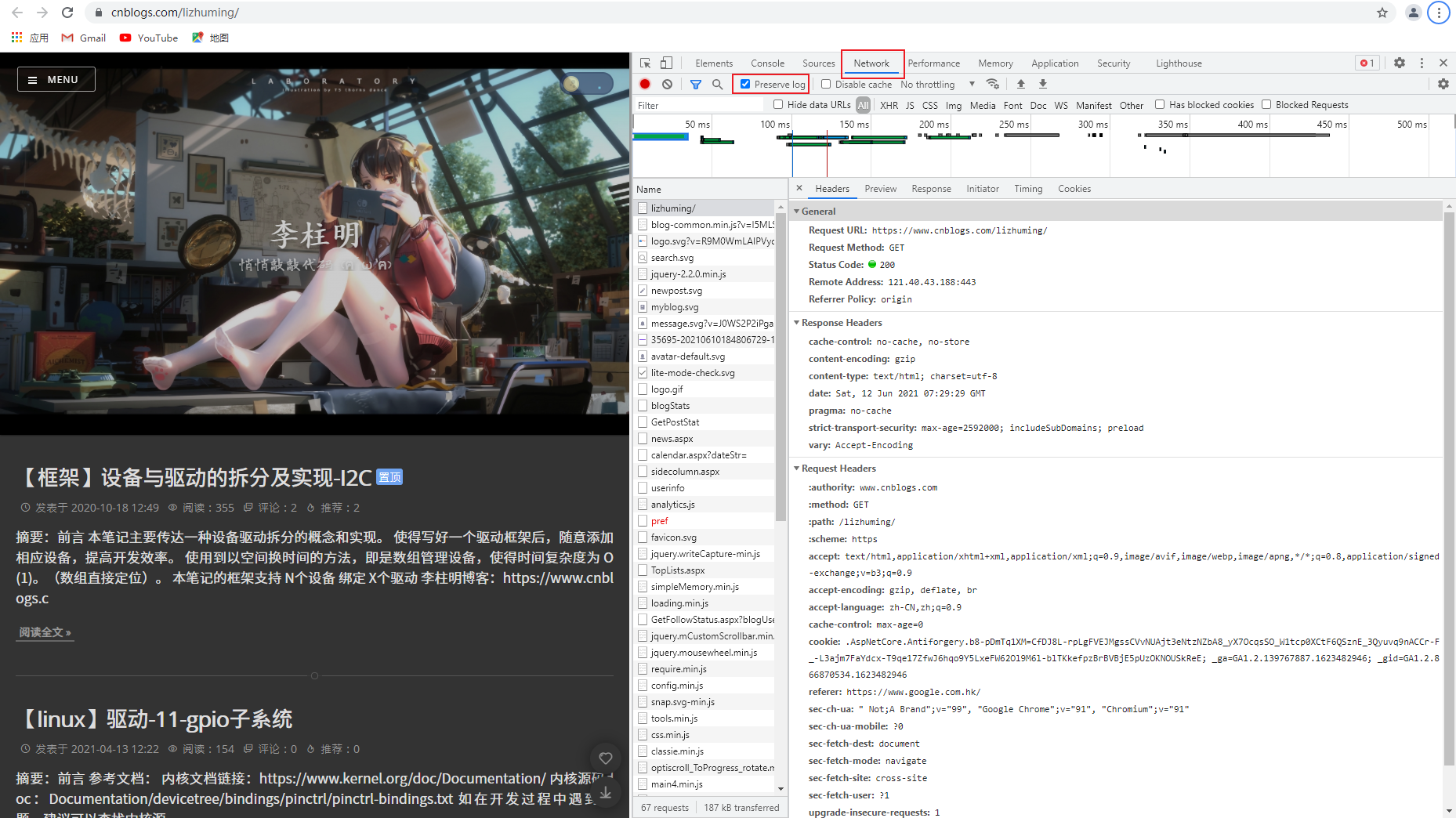Select jquery-2.2.0.min.js request
This screenshot has height=818, width=1456.
coord(705,273)
